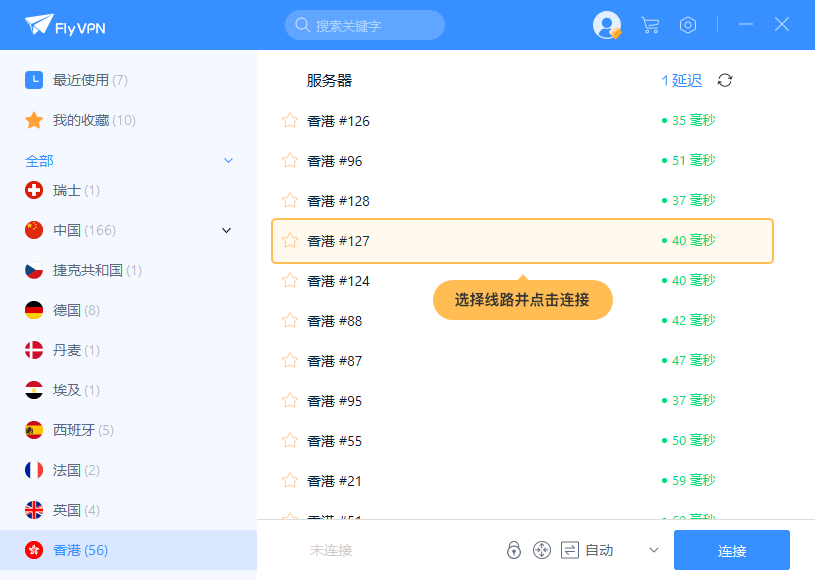This screenshot has height=580, width=815.
Task: Favorite the 香港 #126 server star
Action: [x=290, y=121]
